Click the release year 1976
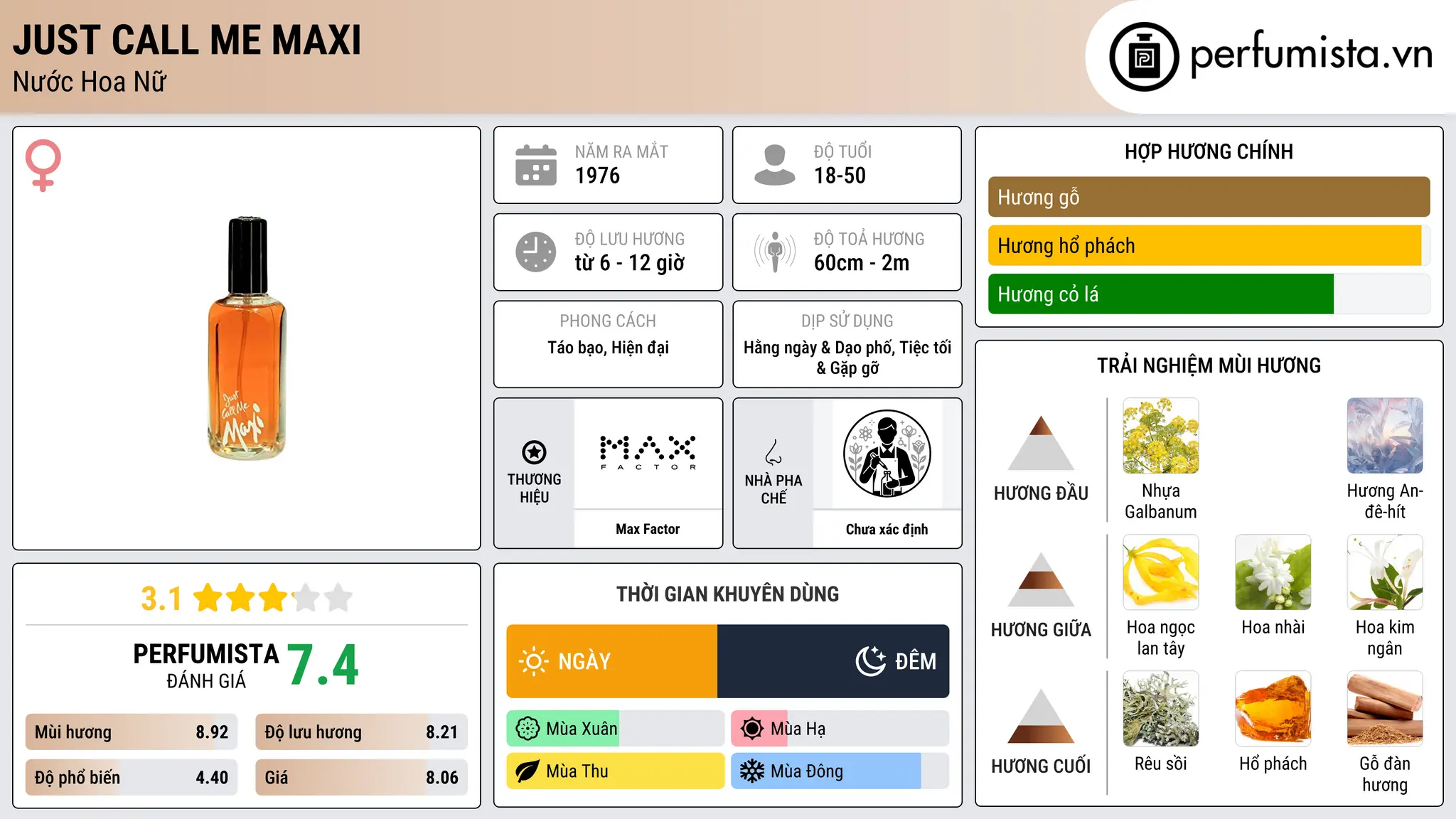 coord(597,176)
